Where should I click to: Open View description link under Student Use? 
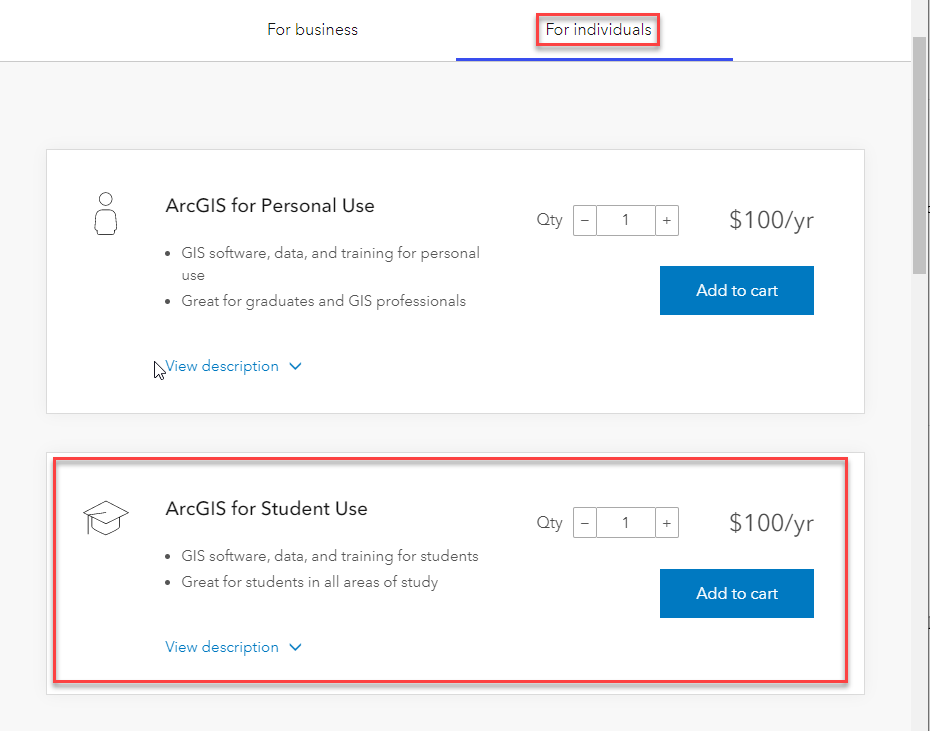(x=222, y=647)
